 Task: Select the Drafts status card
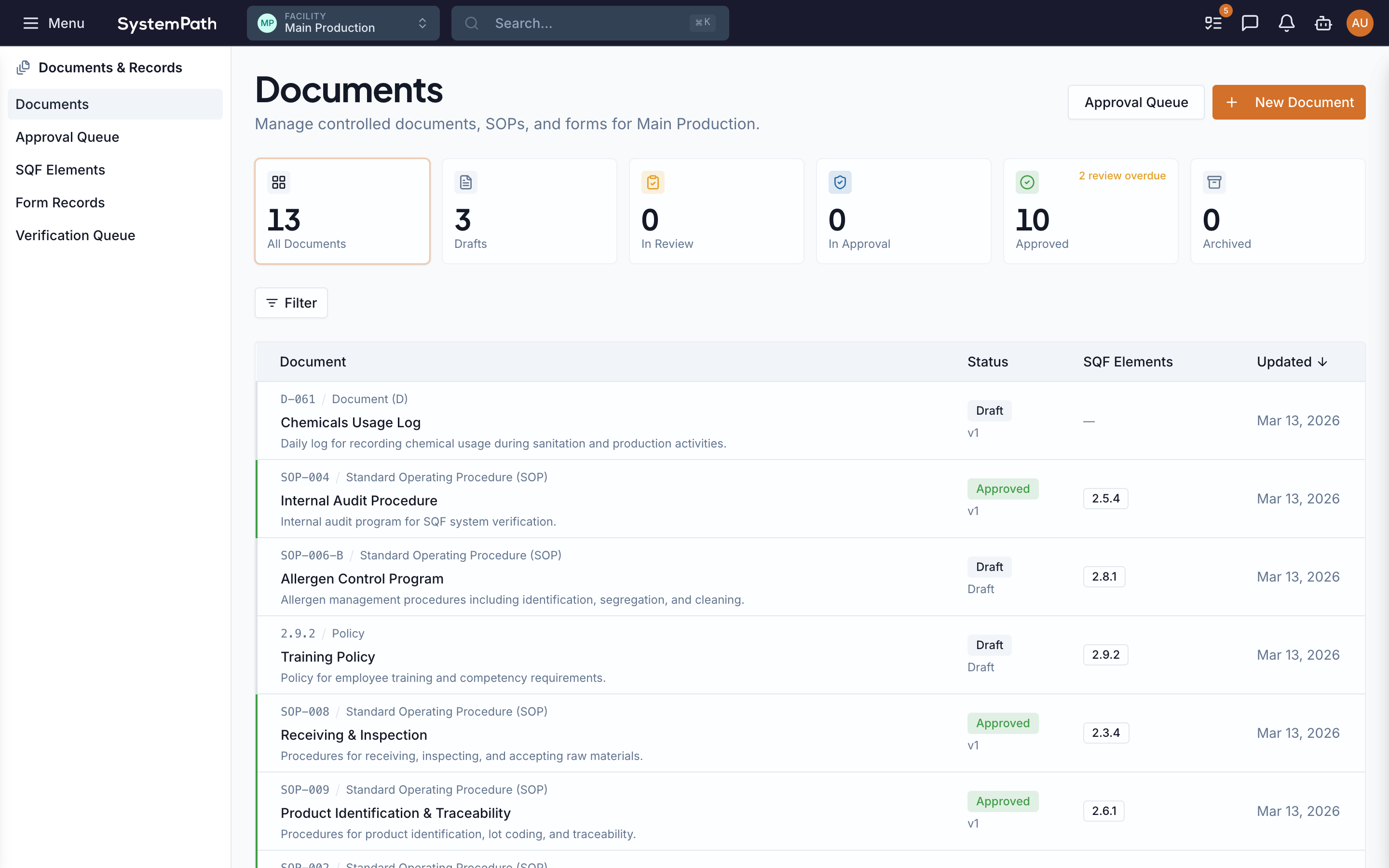529,211
